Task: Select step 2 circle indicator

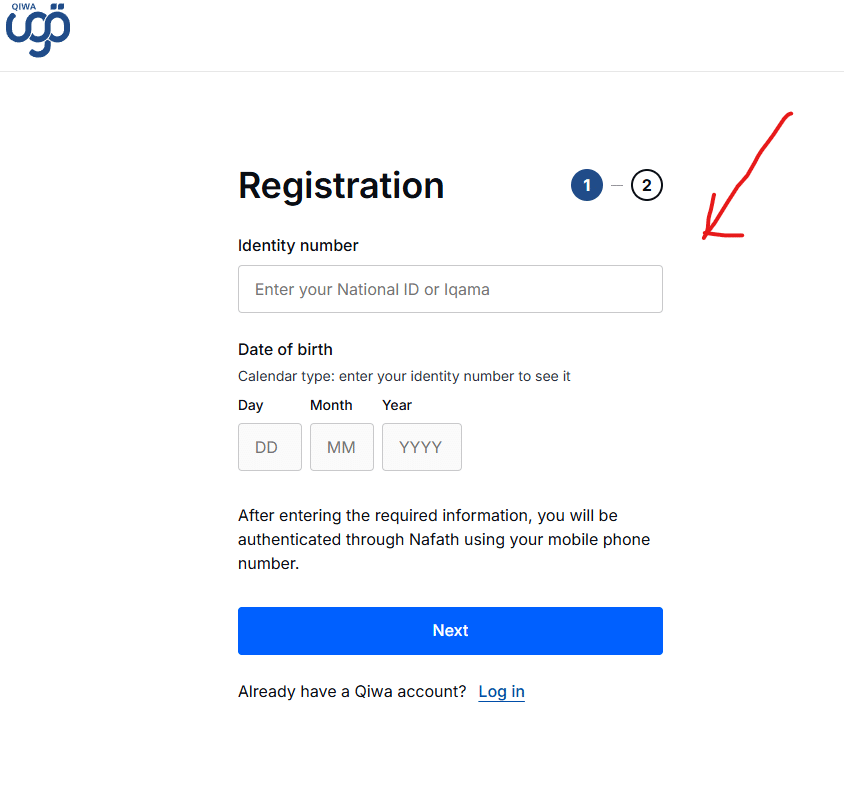Action: pyautogui.click(x=647, y=185)
